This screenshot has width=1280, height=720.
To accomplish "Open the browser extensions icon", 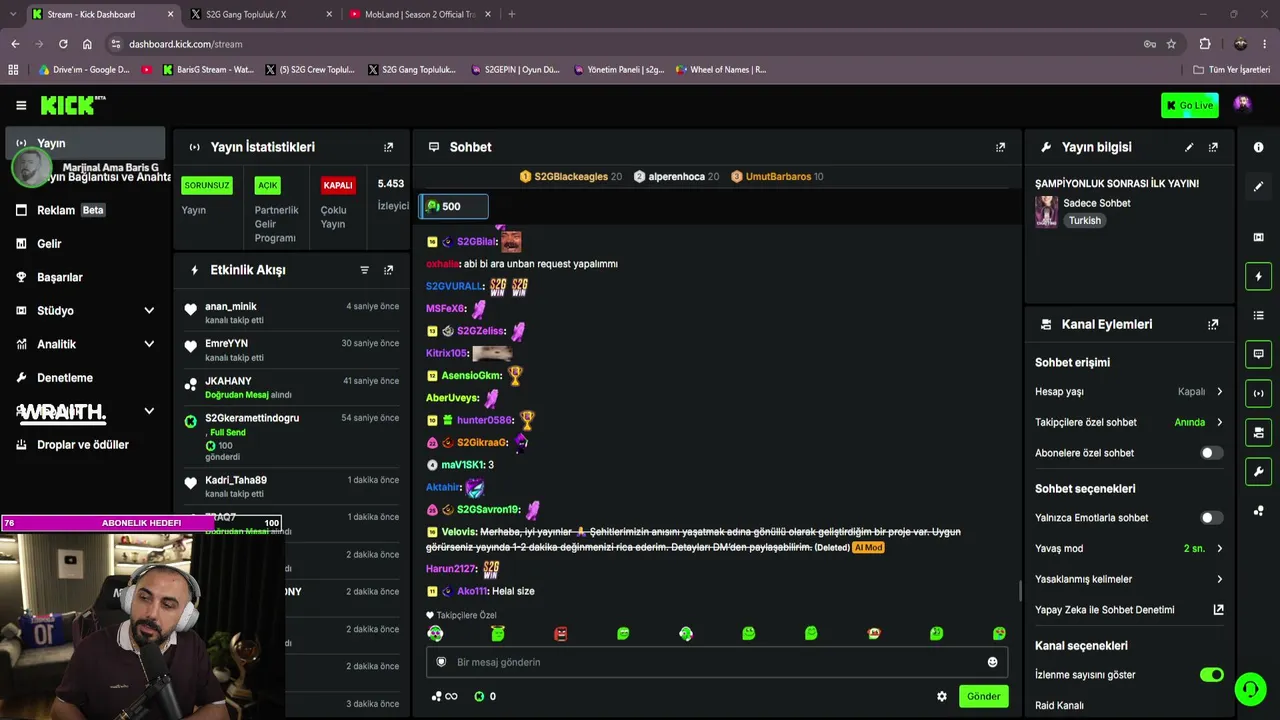I will [x=1205, y=44].
